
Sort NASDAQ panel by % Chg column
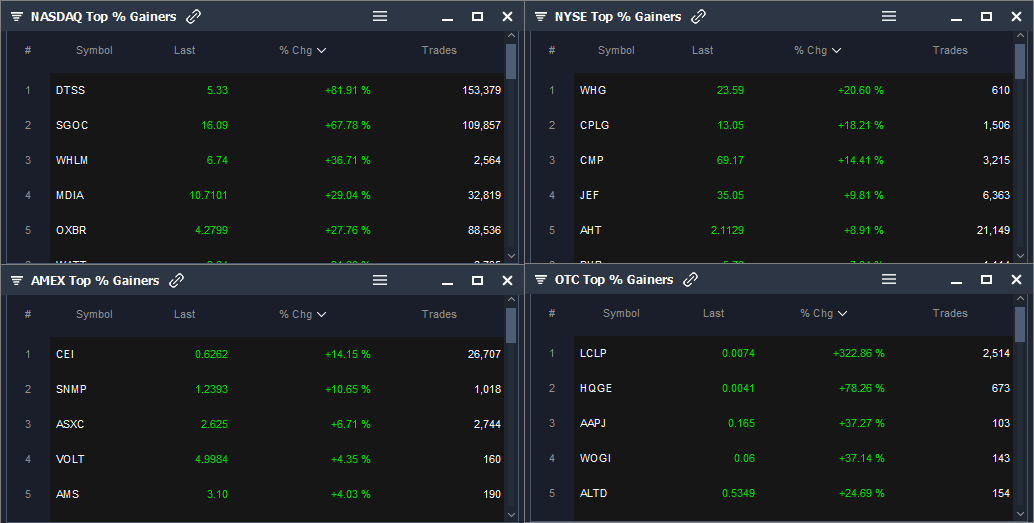click(302, 50)
